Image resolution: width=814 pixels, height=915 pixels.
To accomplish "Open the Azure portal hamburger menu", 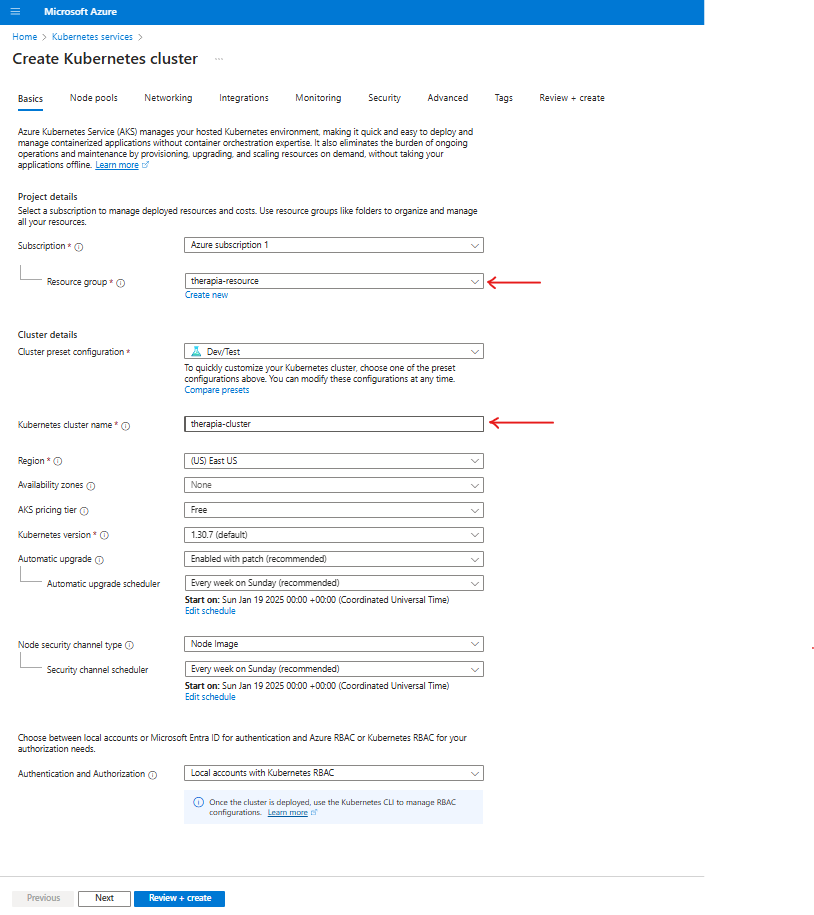I will (x=15, y=12).
